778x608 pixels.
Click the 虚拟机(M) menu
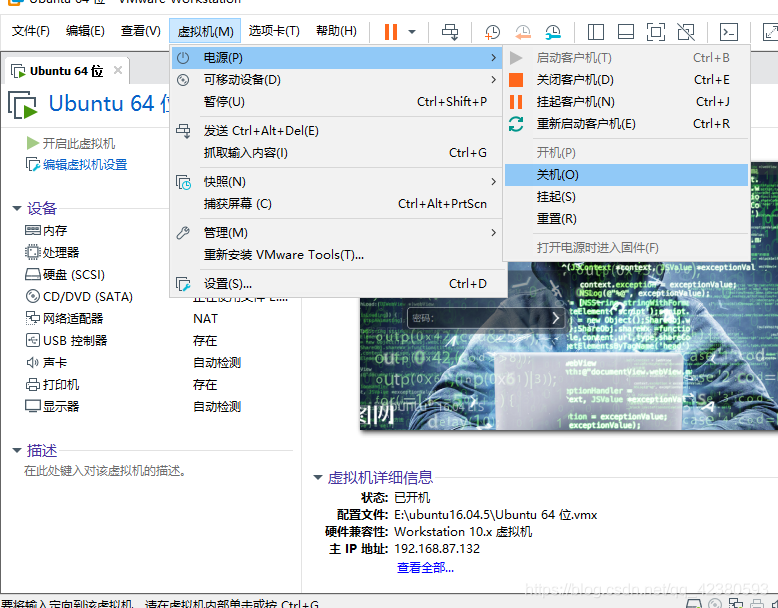tap(205, 31)
